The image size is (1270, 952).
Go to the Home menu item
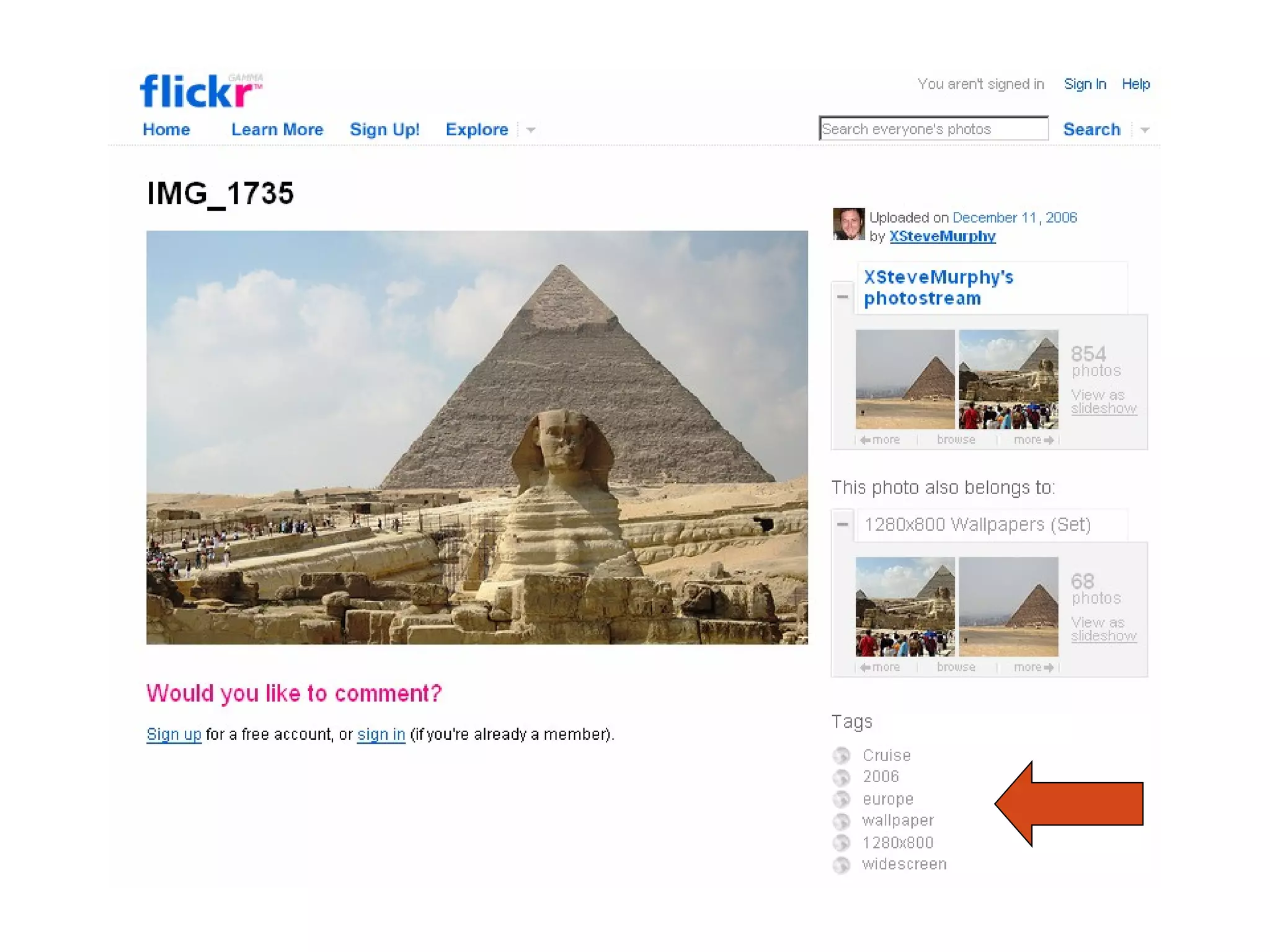click(166, 130)
